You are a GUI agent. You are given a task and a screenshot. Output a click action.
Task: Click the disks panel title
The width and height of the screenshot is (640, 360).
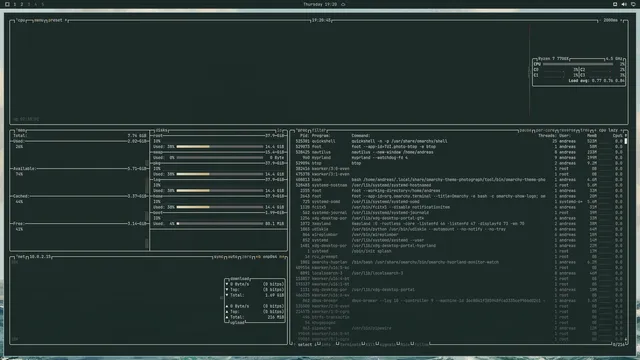[162, 130]
